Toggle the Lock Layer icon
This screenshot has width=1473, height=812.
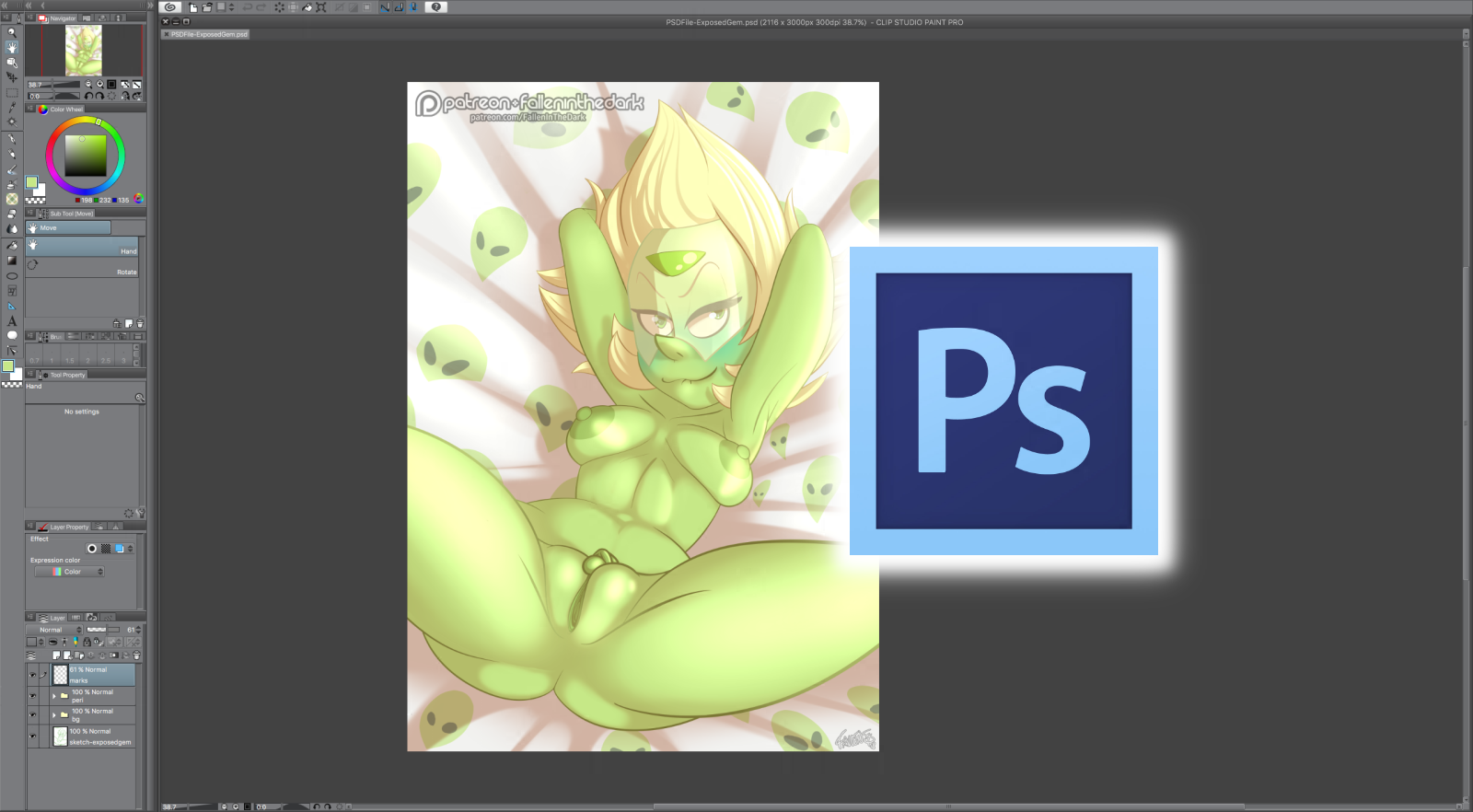(x=87, y=642)
